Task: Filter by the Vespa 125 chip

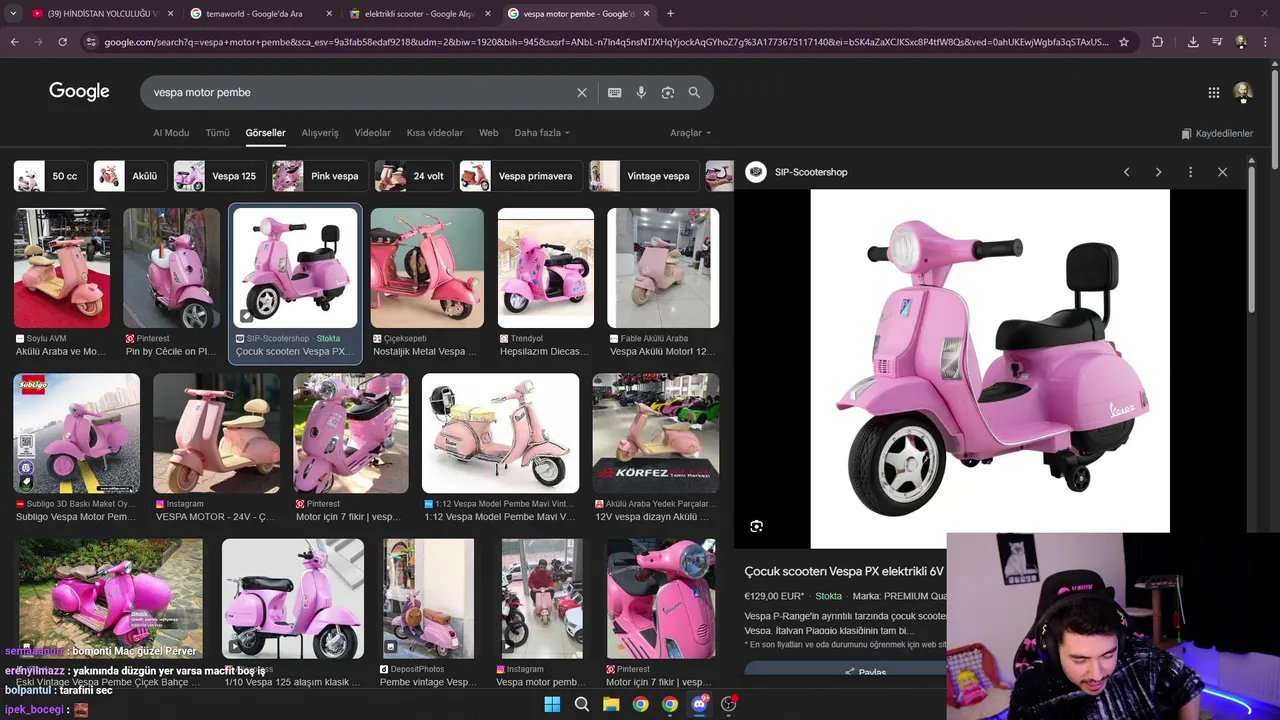Action: (218, 176)
